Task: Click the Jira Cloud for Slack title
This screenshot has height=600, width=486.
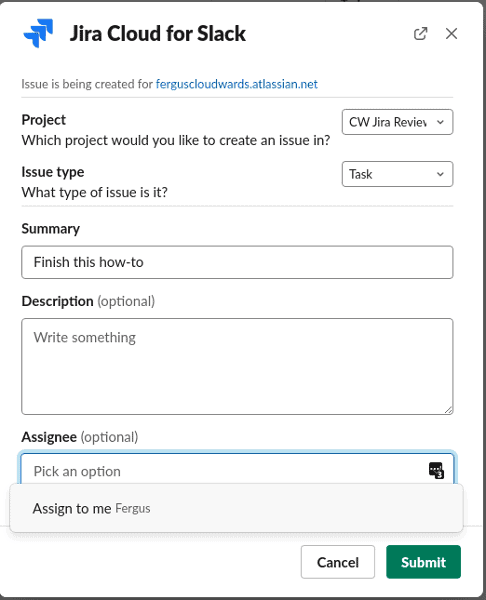Action: (158, 34)
